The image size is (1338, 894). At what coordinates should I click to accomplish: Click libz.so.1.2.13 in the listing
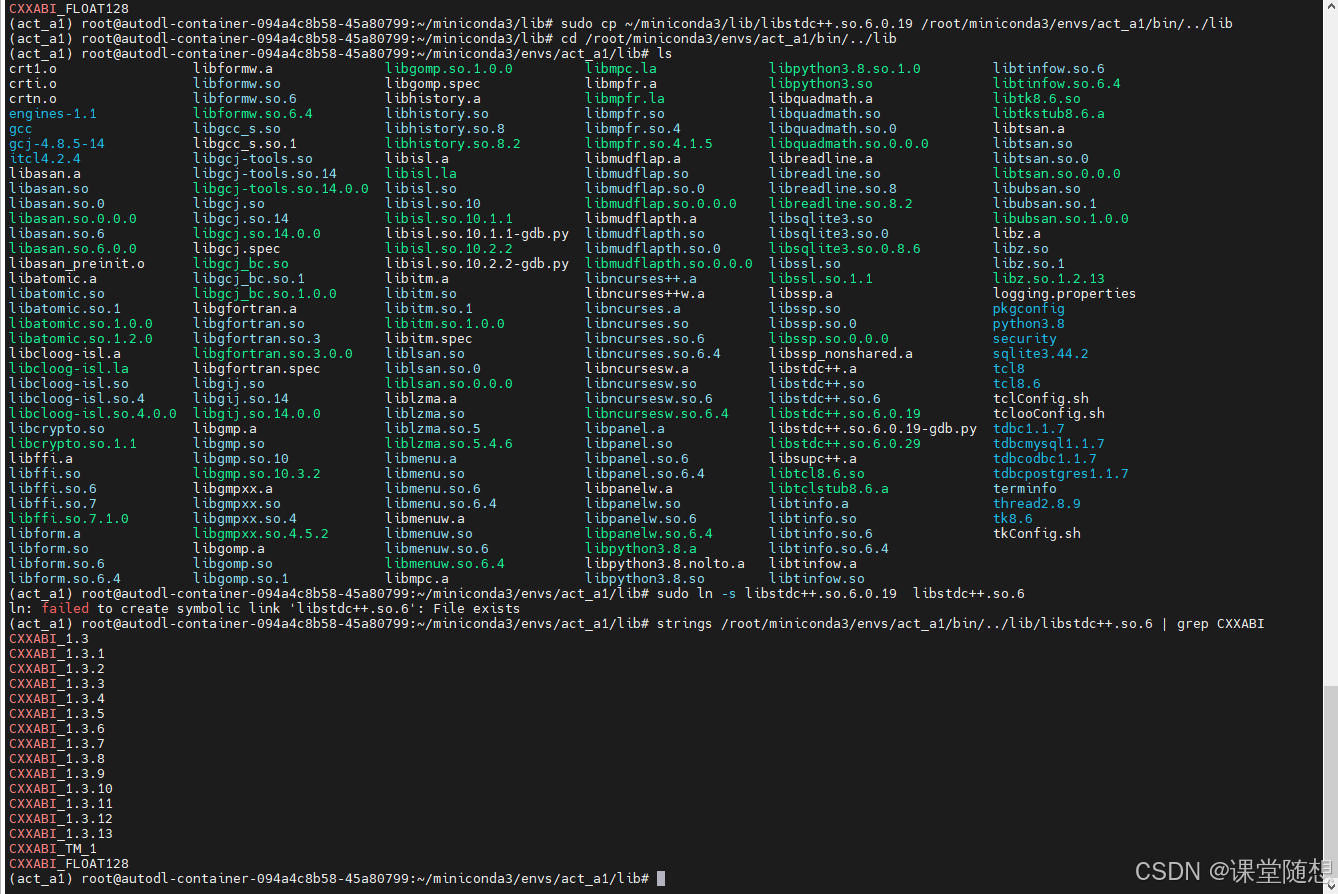pyautogui.click(x=1049, y=278)
